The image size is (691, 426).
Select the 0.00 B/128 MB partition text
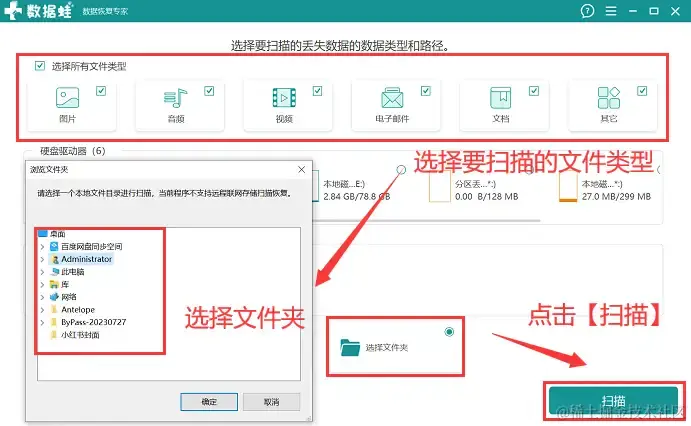point(487,196)
